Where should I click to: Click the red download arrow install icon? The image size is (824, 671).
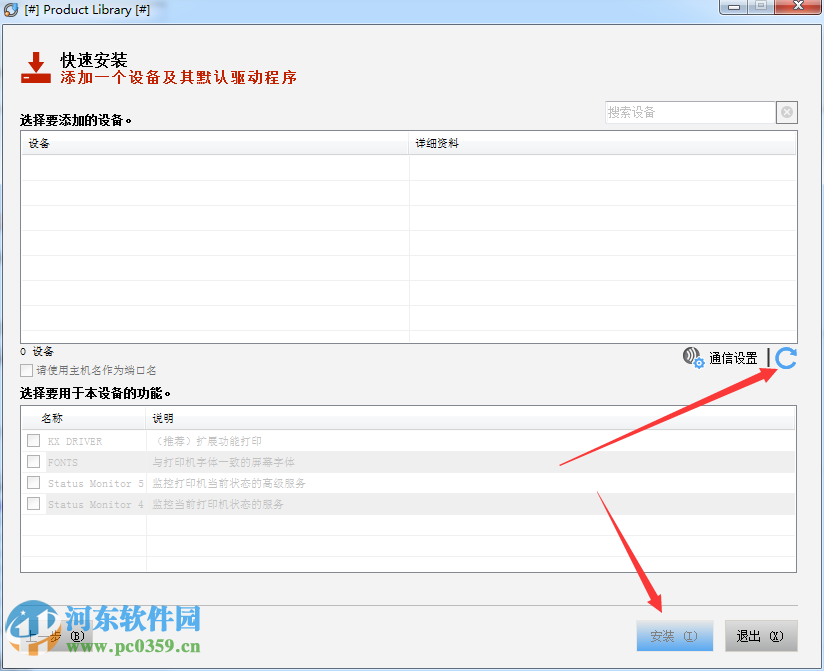36,67
